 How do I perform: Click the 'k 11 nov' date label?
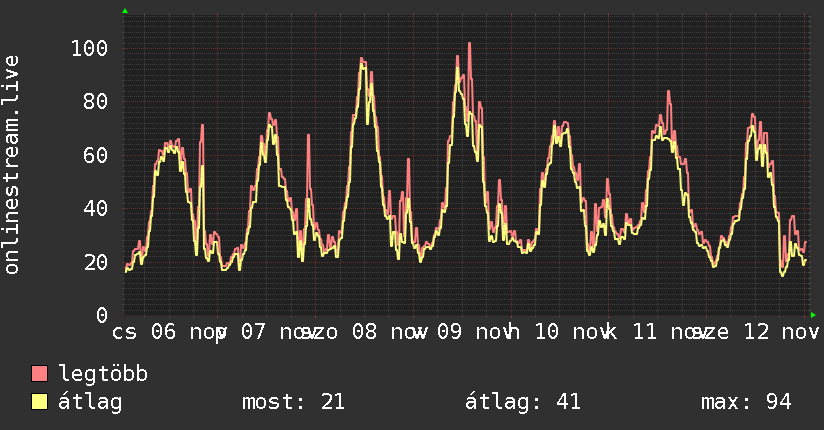(657, 332)
